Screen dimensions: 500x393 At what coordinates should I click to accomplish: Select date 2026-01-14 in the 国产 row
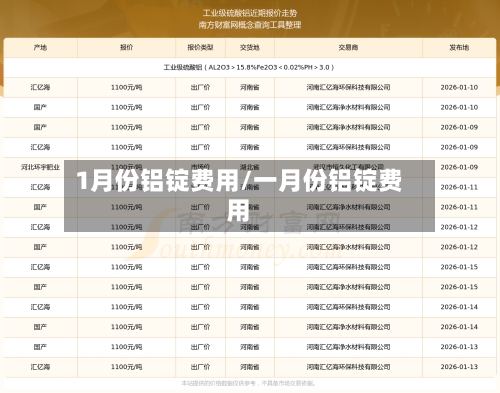pos(459,327)
